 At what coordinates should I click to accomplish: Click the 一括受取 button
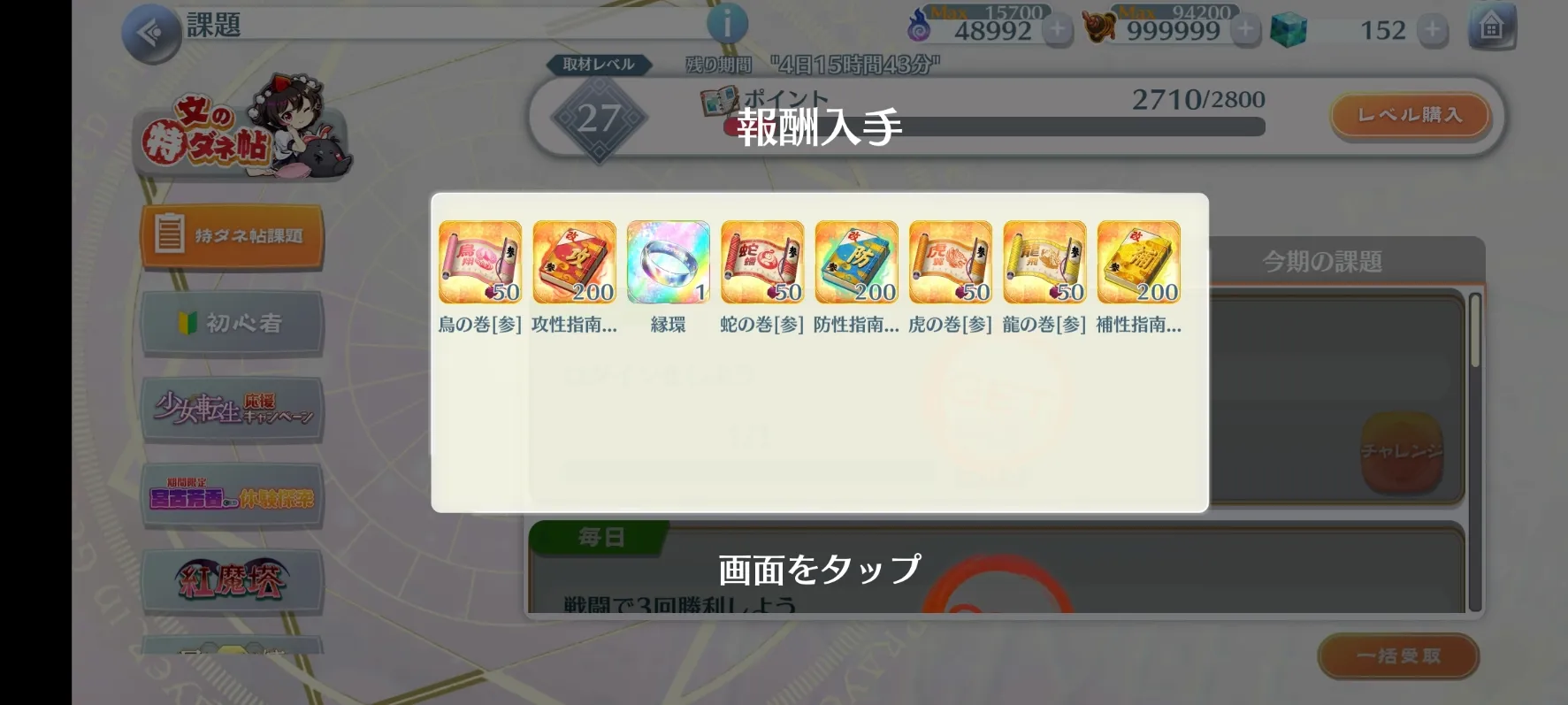coord(1398,655)
